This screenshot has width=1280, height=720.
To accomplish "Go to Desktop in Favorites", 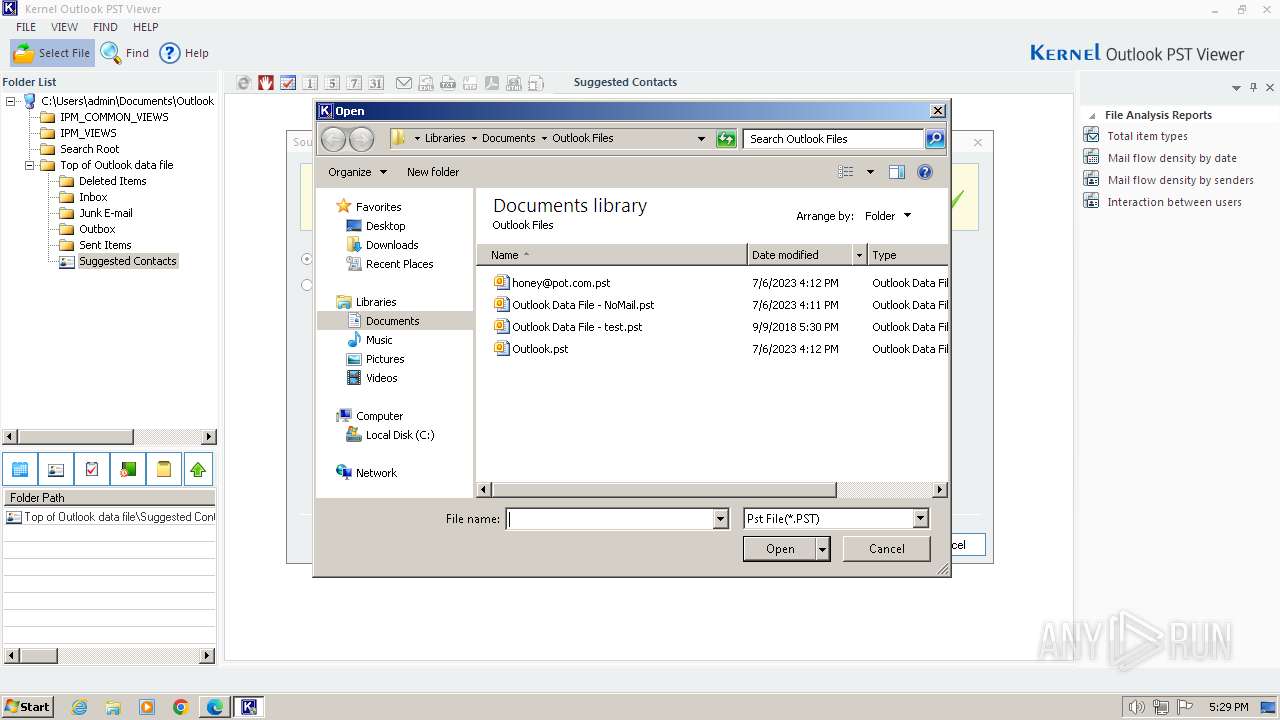I will [x=385, y=226].
